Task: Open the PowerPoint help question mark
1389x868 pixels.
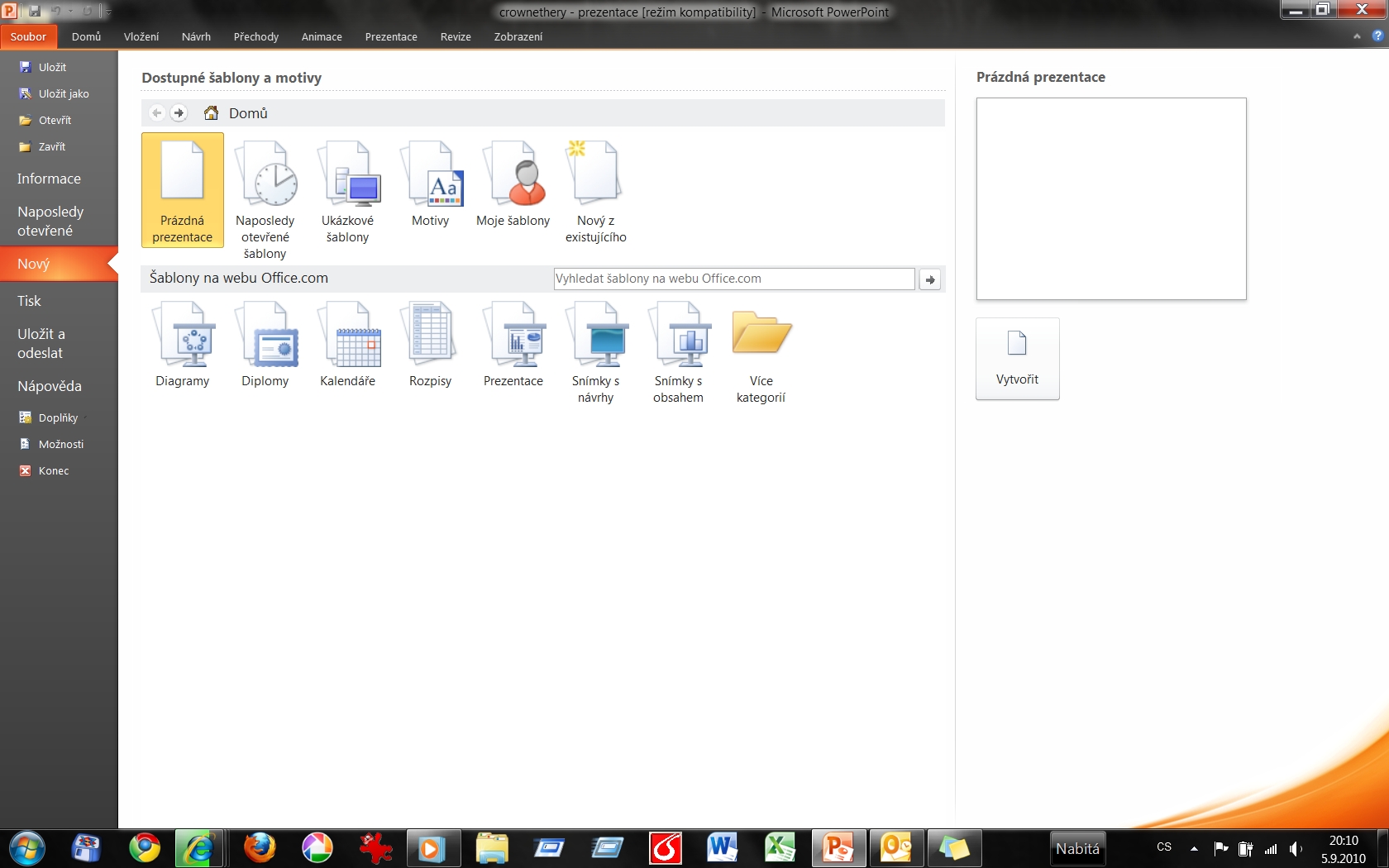Action: 1377,36
